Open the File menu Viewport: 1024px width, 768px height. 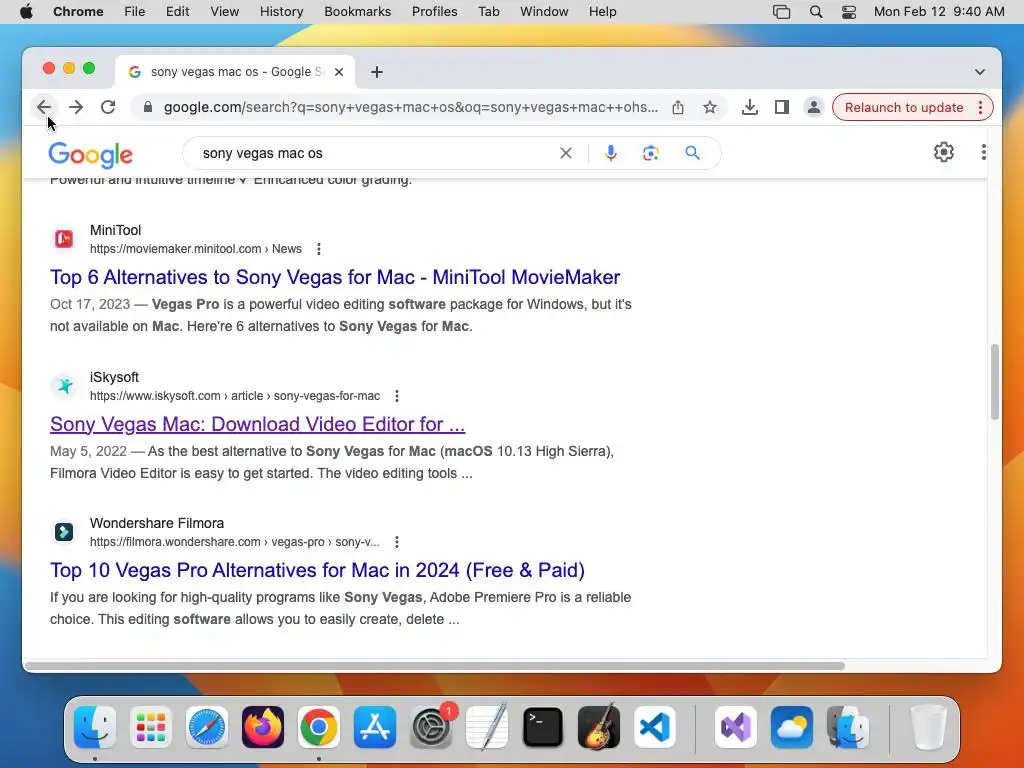[135, 12]
